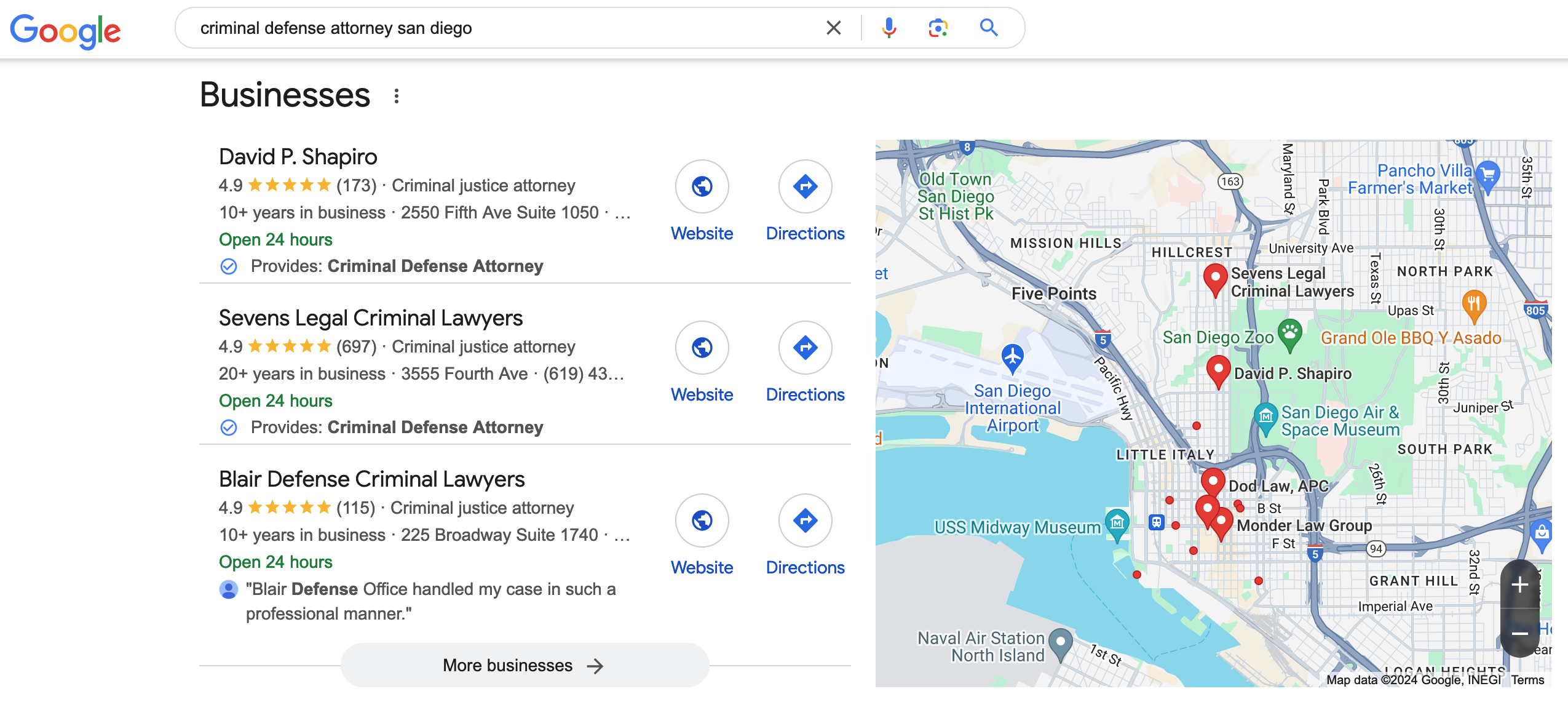Open Blair Defense website globe icon
The image size is (1568, 710).
click(x=702, y=520)
